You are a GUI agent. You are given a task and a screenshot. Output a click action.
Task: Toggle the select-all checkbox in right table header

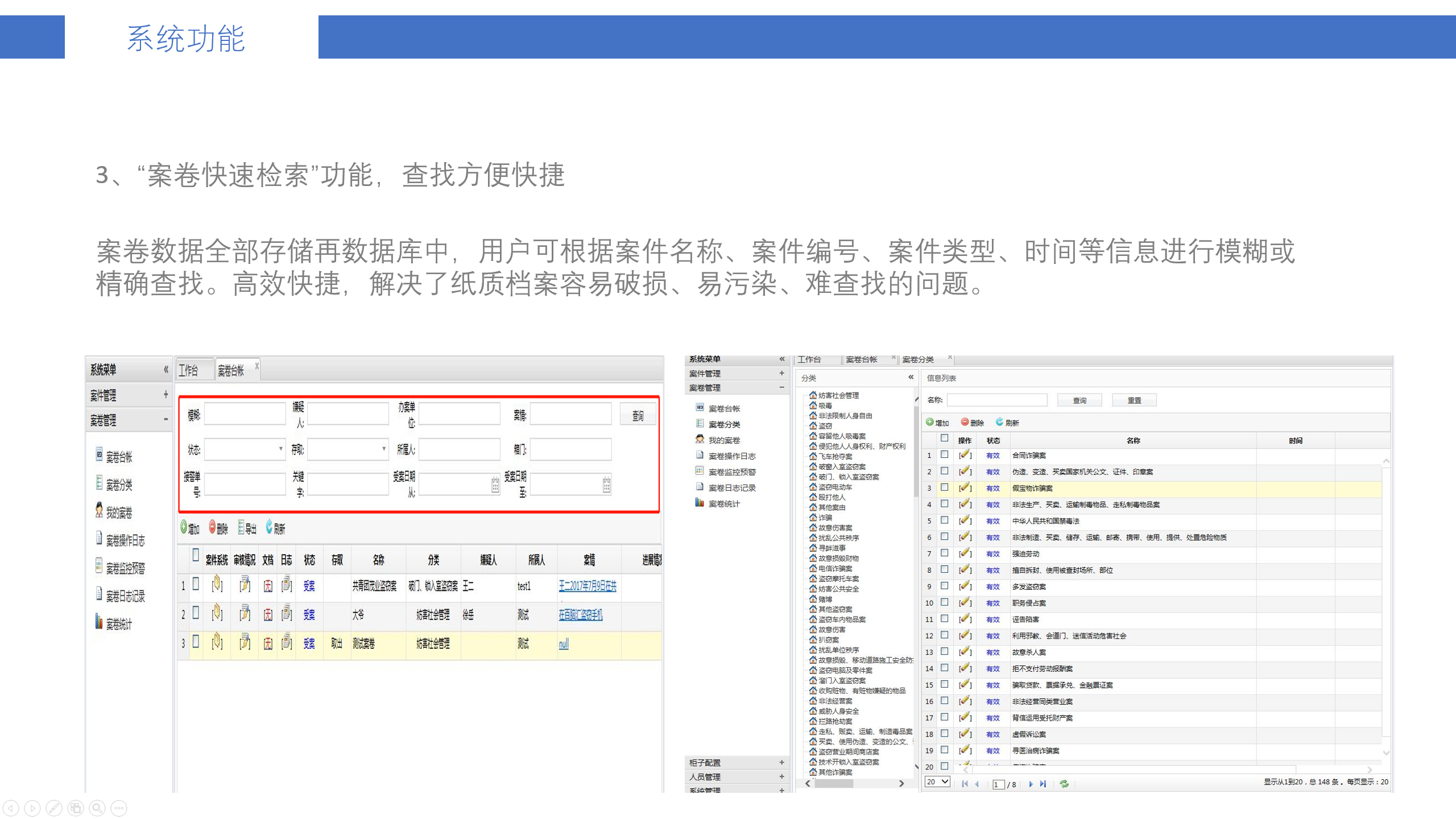[x=945, y=439]
